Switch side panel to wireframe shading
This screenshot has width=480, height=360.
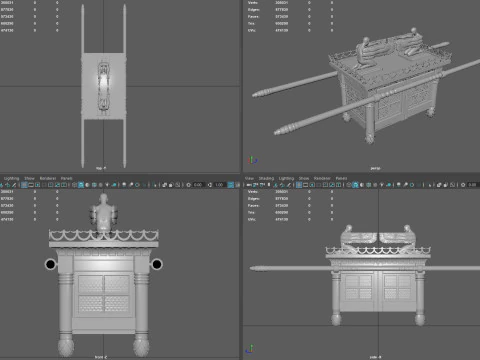[349, 185]
